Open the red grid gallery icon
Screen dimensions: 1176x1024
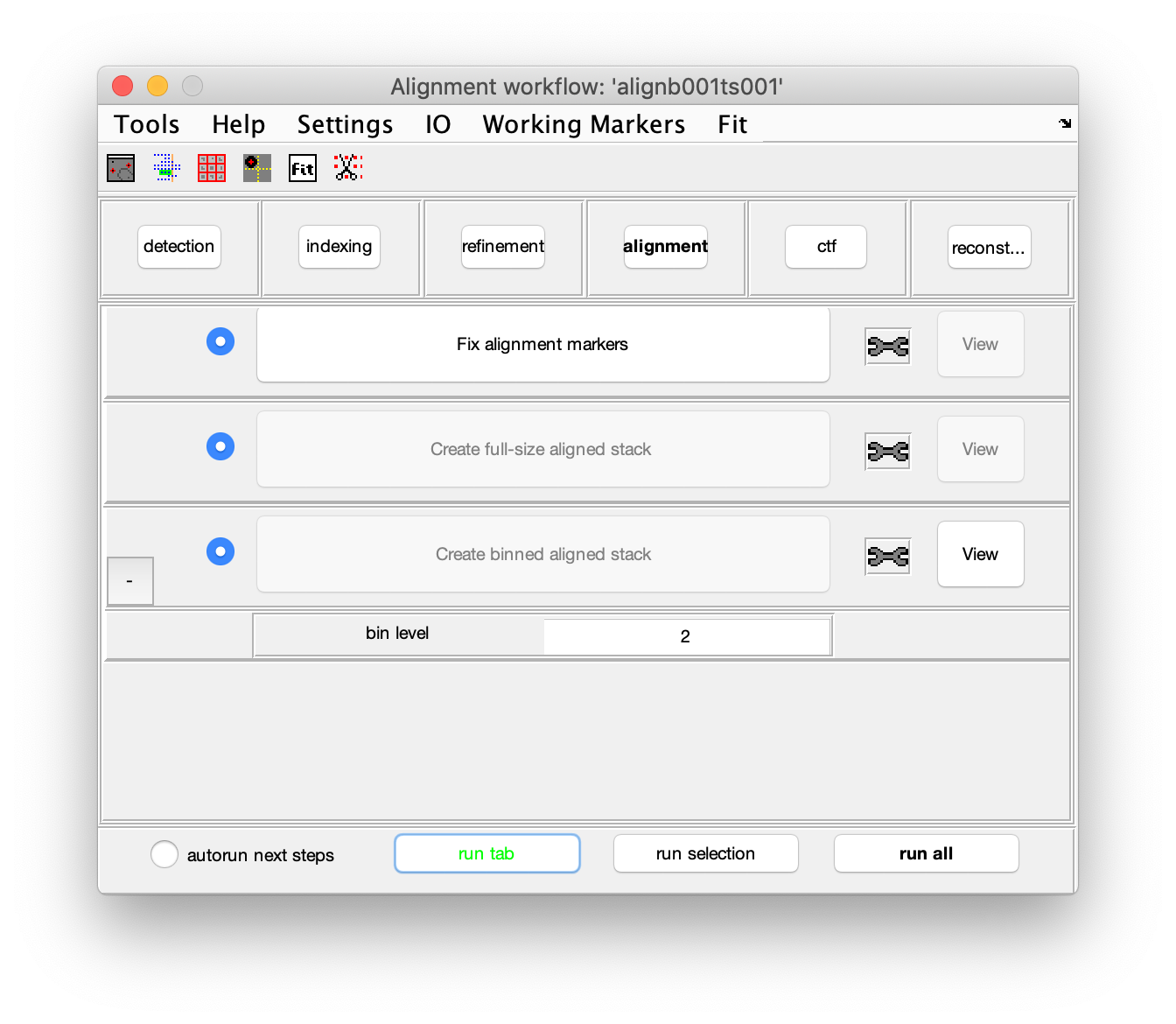(x=212, y=167)
